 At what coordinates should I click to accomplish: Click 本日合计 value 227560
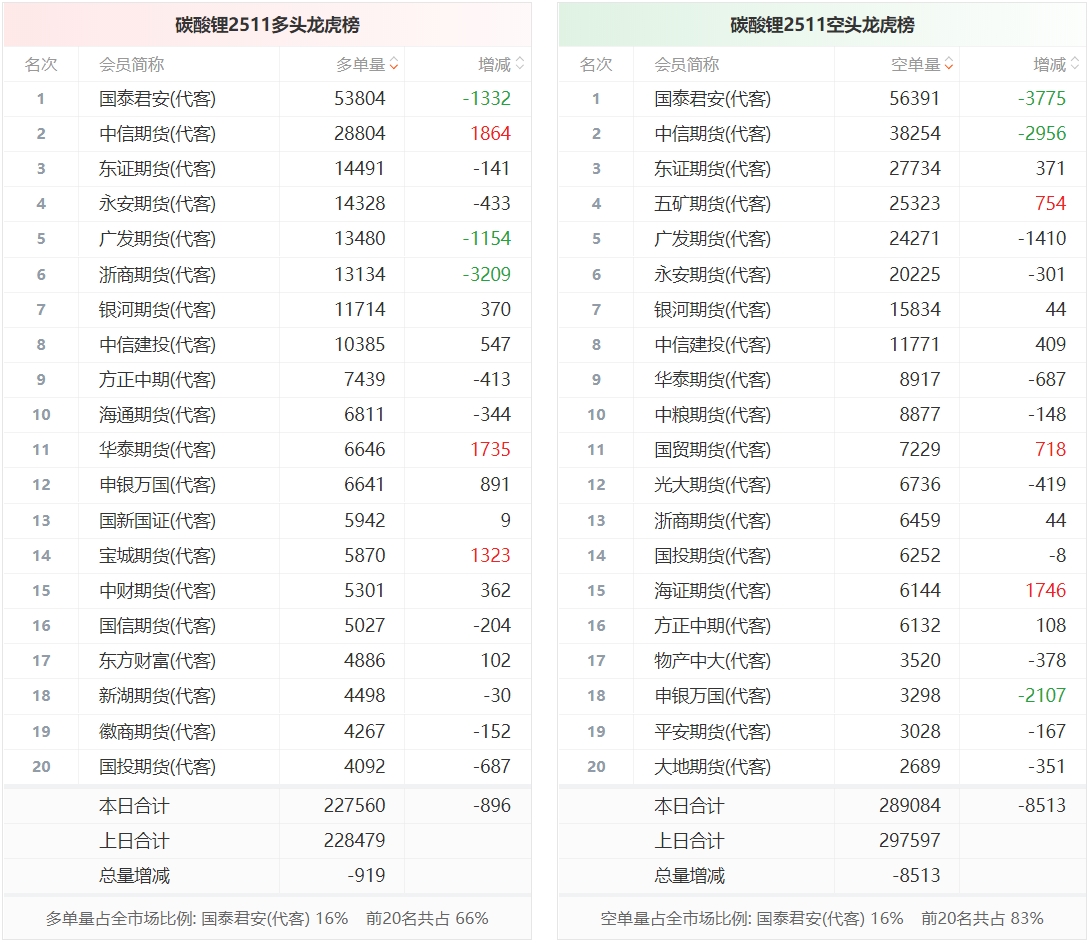[355, 806]
